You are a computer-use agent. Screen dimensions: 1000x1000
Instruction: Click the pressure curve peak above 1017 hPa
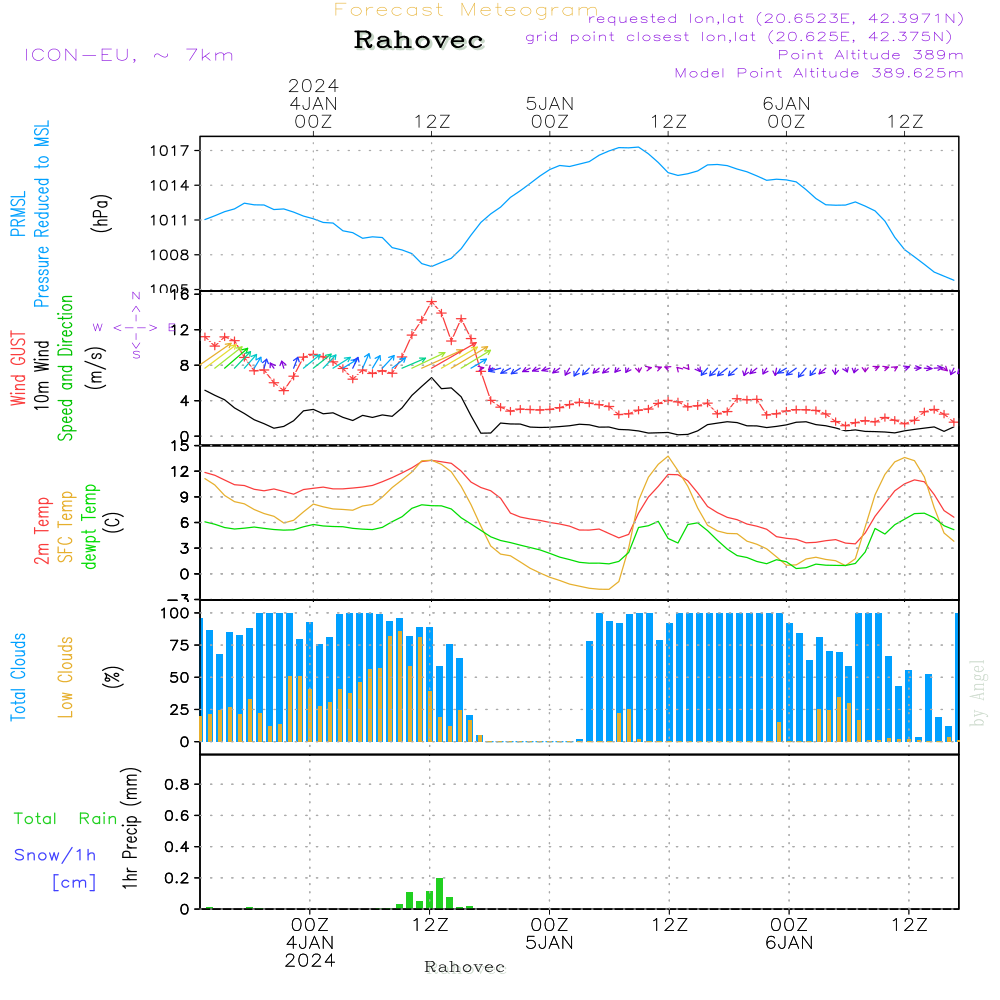[x=631, y=147]
